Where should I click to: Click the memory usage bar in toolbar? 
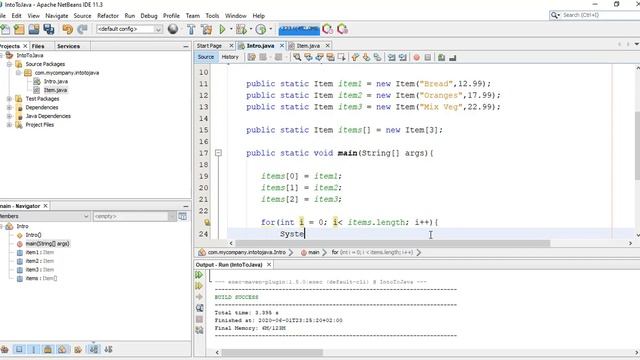[x=299, y=29]
